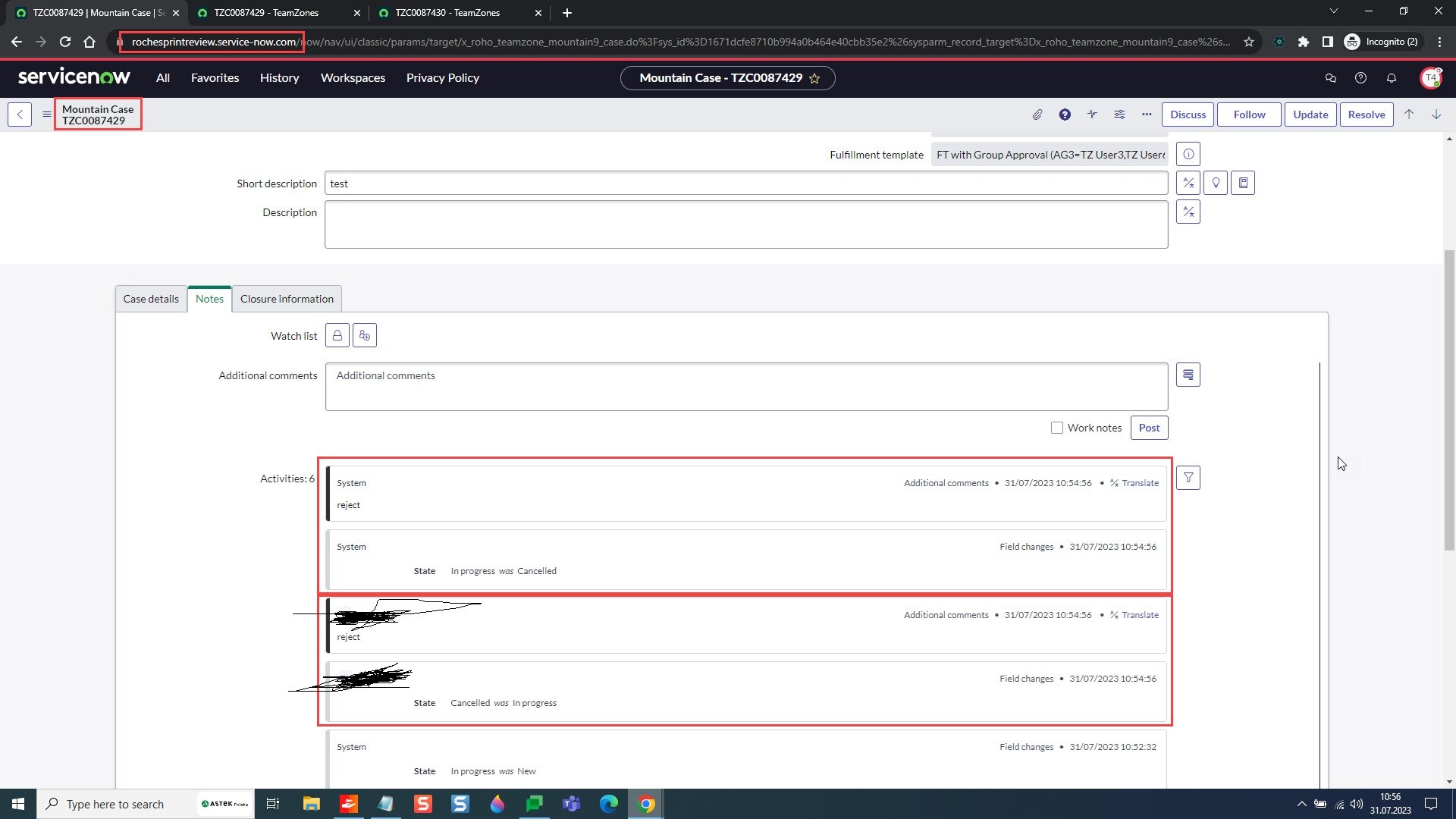Click the info icon beside Fulfillment template

pyautogui.click(x=1188, y=154)
